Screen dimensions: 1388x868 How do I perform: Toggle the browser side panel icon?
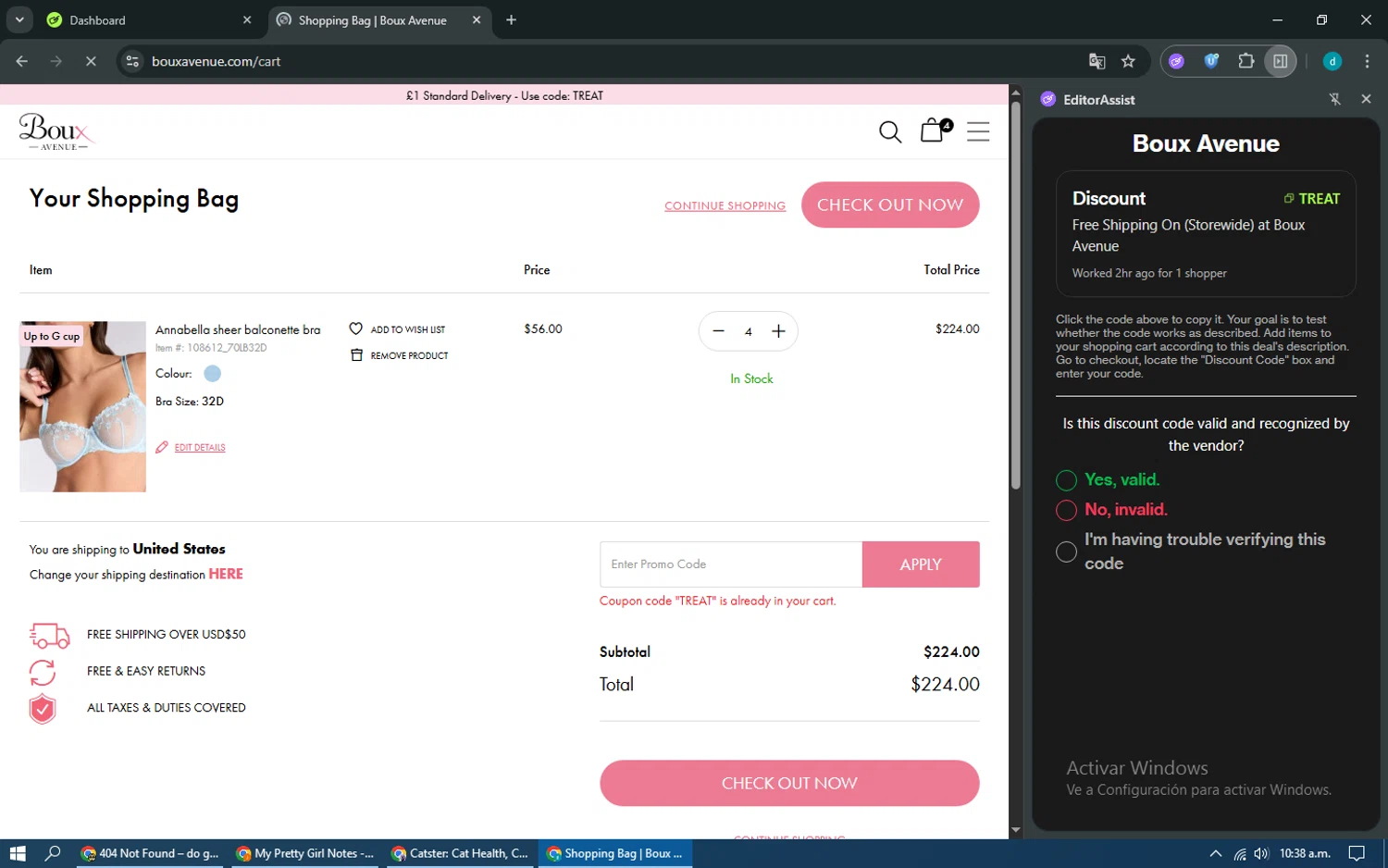point(1281,61)
